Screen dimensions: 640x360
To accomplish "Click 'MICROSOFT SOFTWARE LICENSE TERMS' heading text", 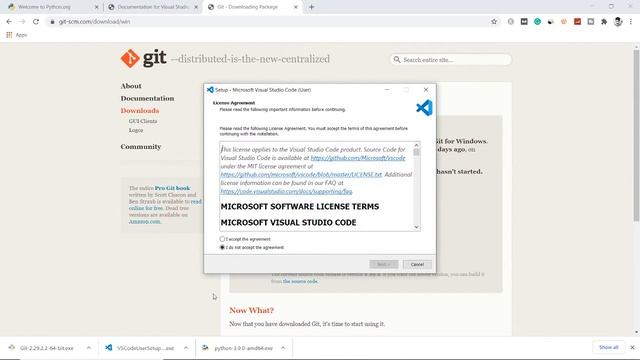I will (300, 207).
